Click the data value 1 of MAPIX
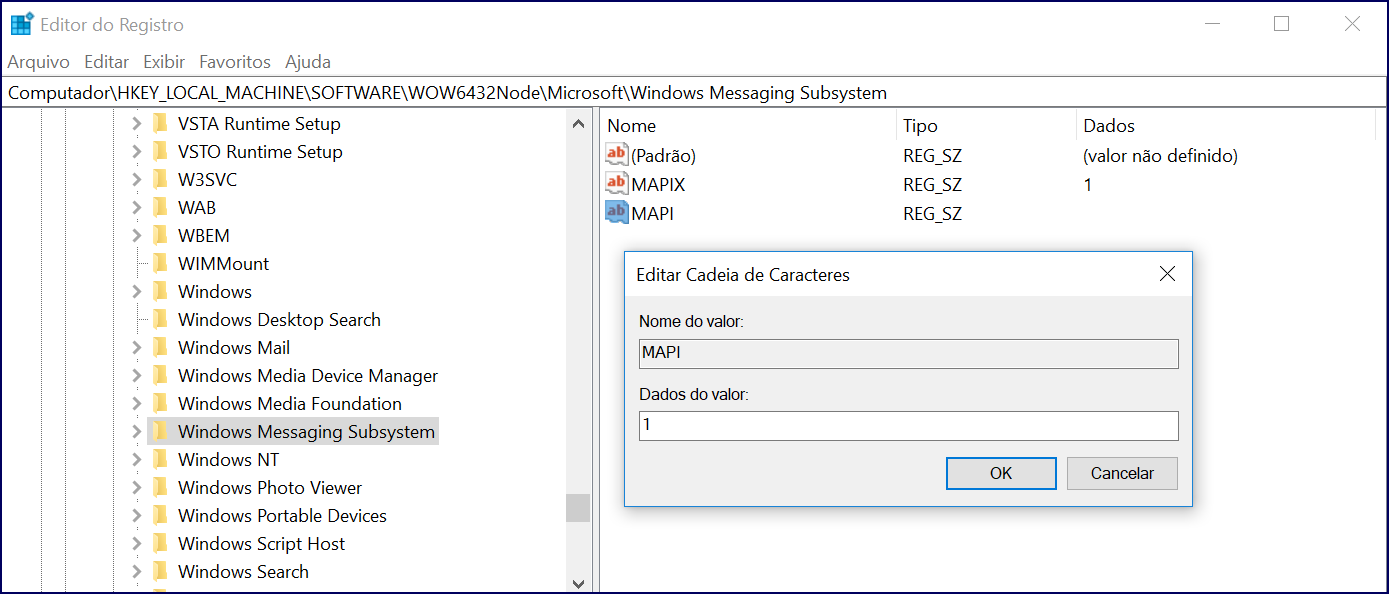The width and height of the screenshot is (1389, 594). click(1088, 185)
